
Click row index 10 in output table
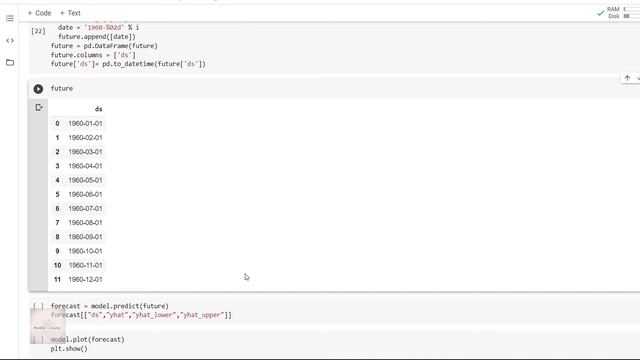[57, 265]
